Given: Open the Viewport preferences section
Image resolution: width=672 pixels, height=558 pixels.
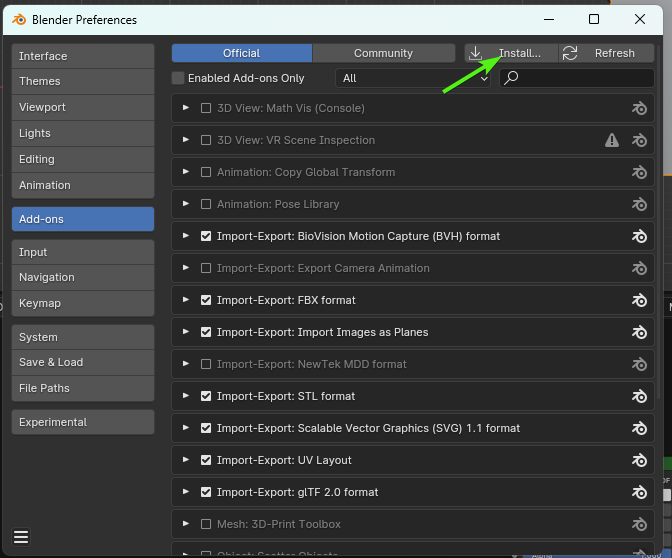Looking at the screenshot, I should tap(83, 107).
